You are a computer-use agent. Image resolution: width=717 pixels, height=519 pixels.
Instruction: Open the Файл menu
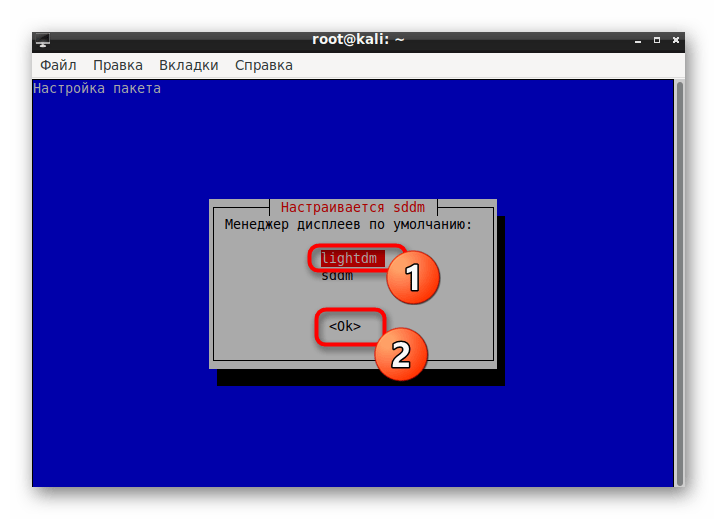click(58, 65)
